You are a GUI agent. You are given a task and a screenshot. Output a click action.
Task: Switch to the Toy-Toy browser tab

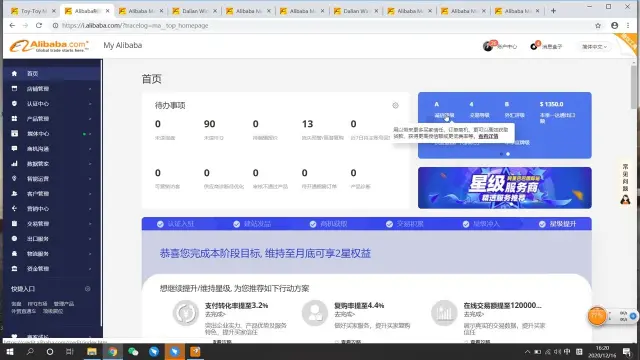pos(33,11)
